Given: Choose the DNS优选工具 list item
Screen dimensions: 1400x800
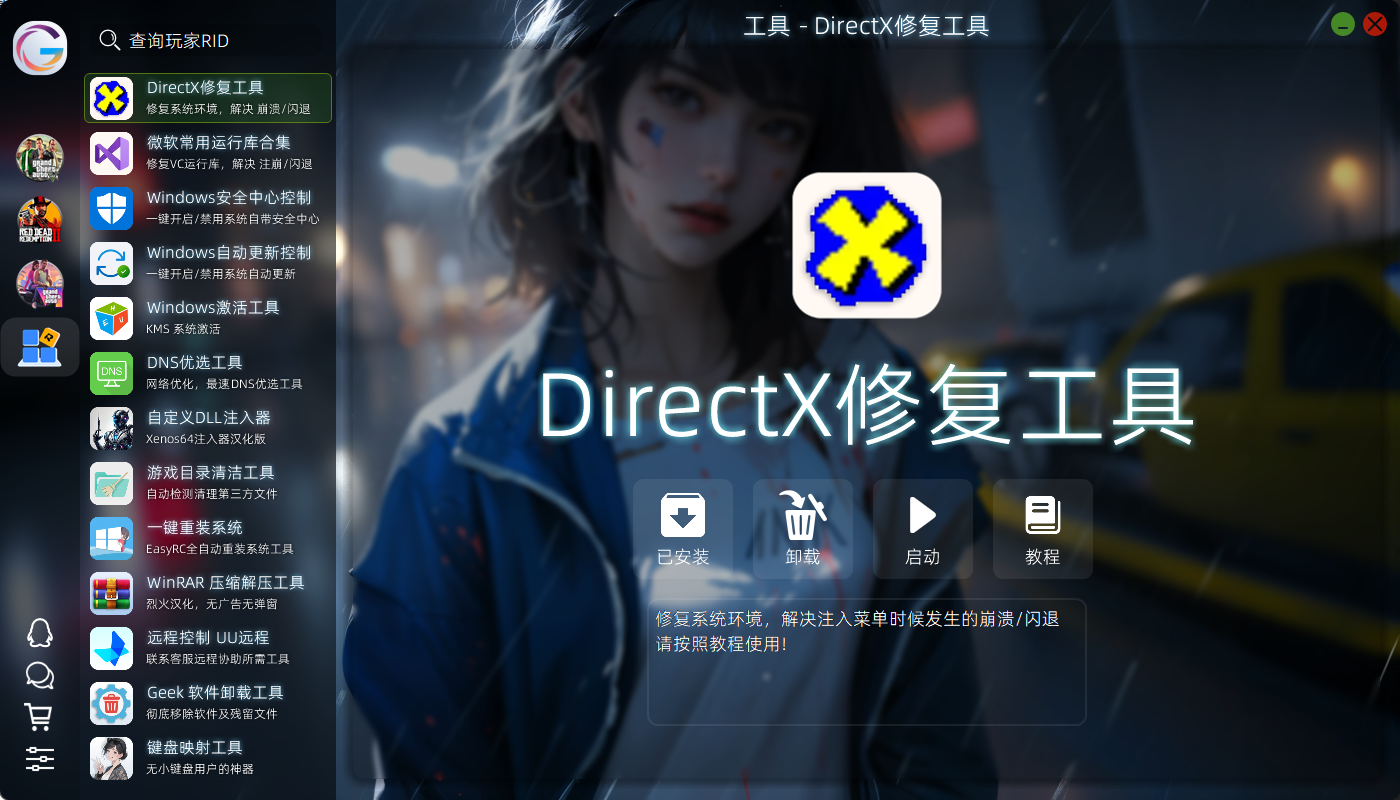Looking at the screenshot, I should click(208, 373).
